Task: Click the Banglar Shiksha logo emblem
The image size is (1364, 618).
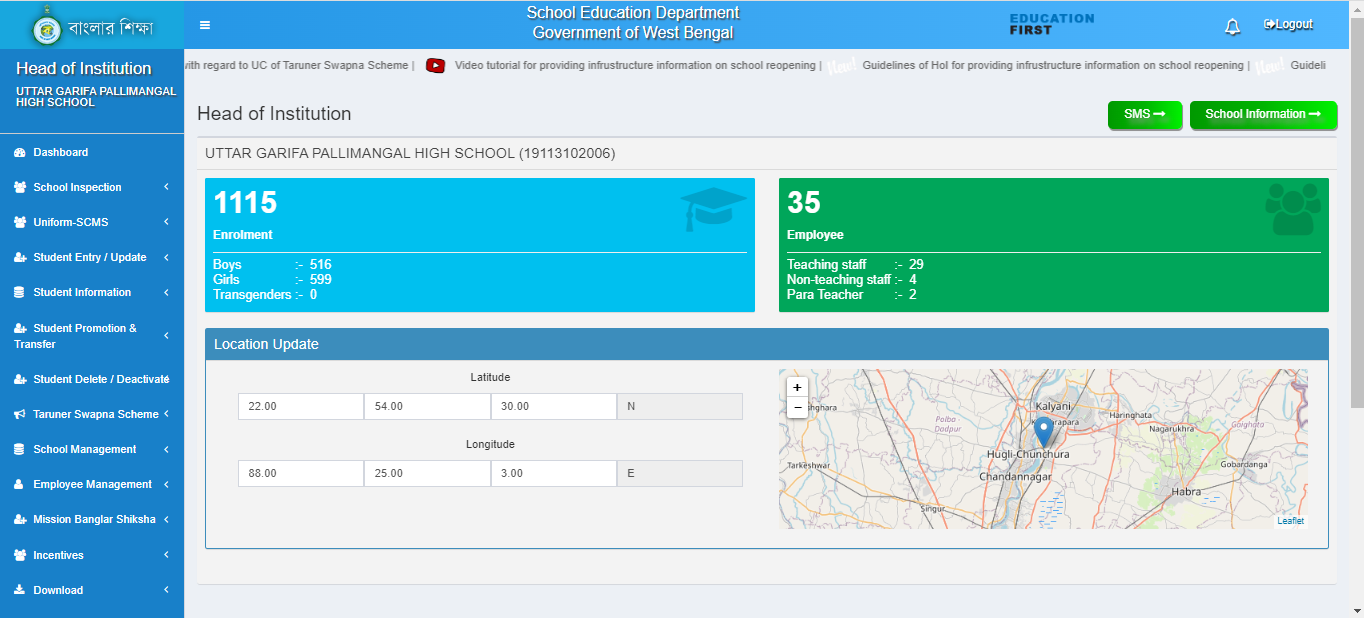Action: (x=46, y=27)
